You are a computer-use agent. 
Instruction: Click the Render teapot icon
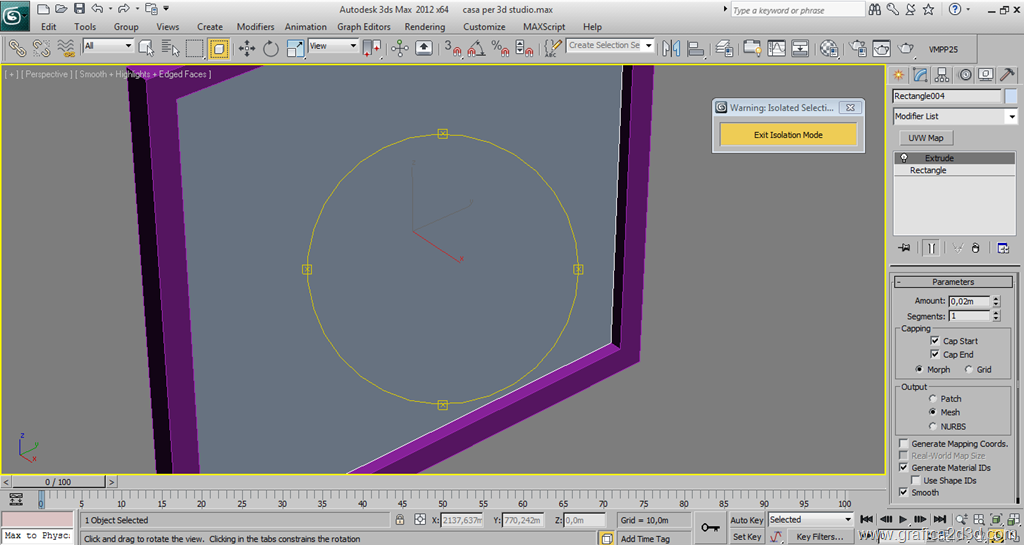coord(906,47)
